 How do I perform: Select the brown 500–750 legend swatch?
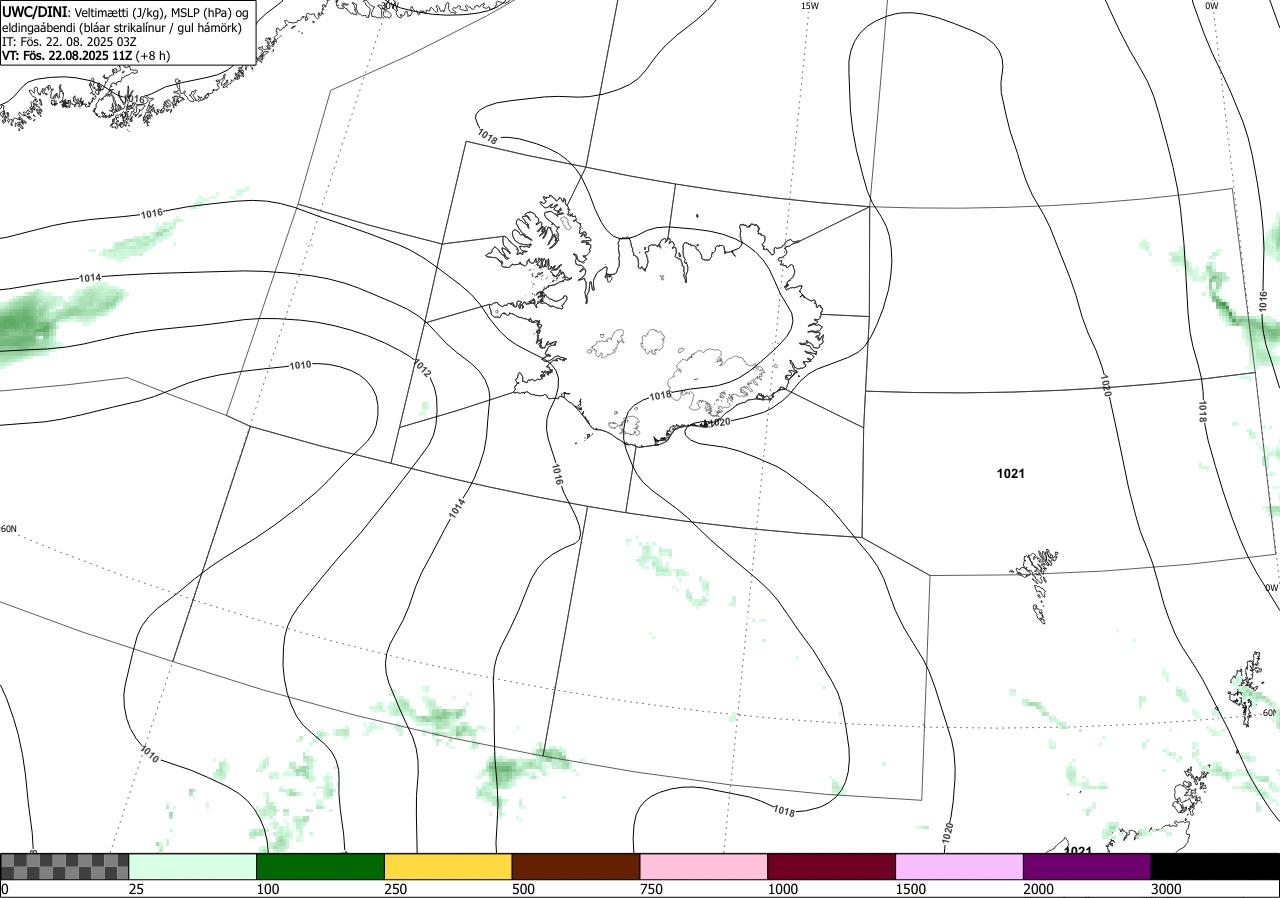(x=576, y=866)
